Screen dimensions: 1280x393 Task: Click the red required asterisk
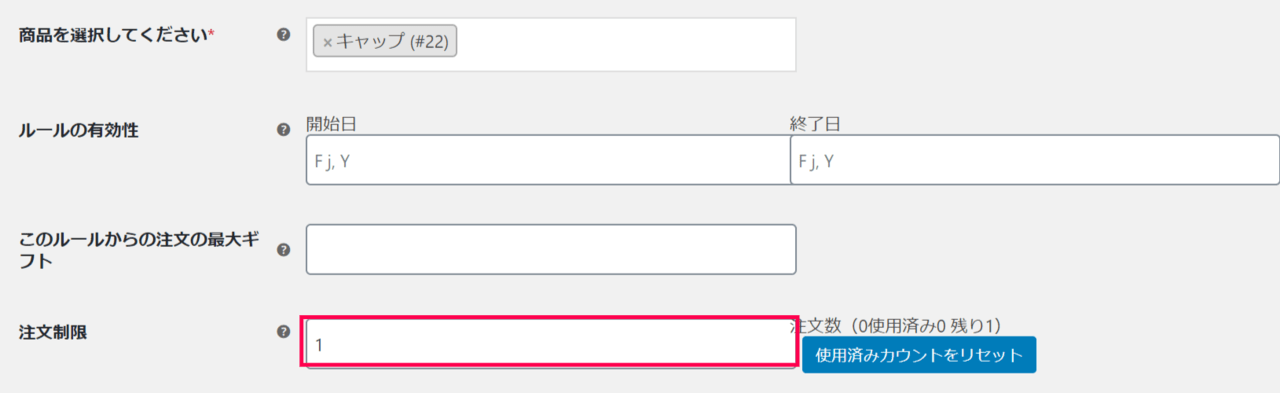tap(211, 33)
